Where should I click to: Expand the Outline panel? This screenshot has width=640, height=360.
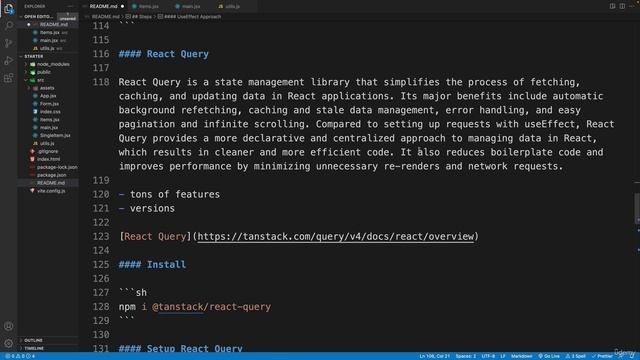(33, 340)
